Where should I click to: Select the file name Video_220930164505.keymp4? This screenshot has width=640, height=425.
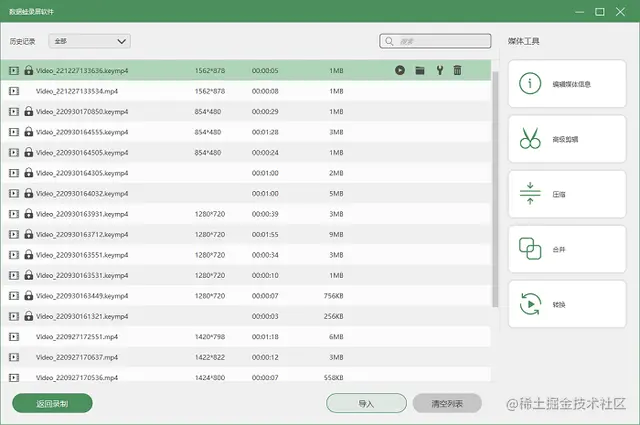[x=82, y=152]
